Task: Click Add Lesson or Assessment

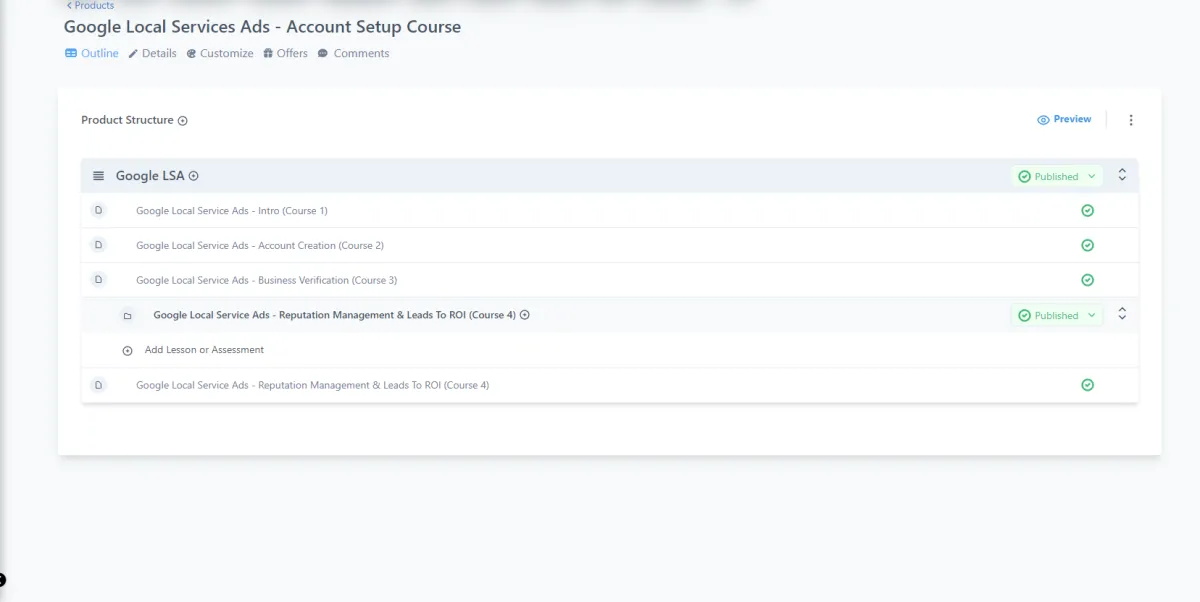Action: [204, 350]
